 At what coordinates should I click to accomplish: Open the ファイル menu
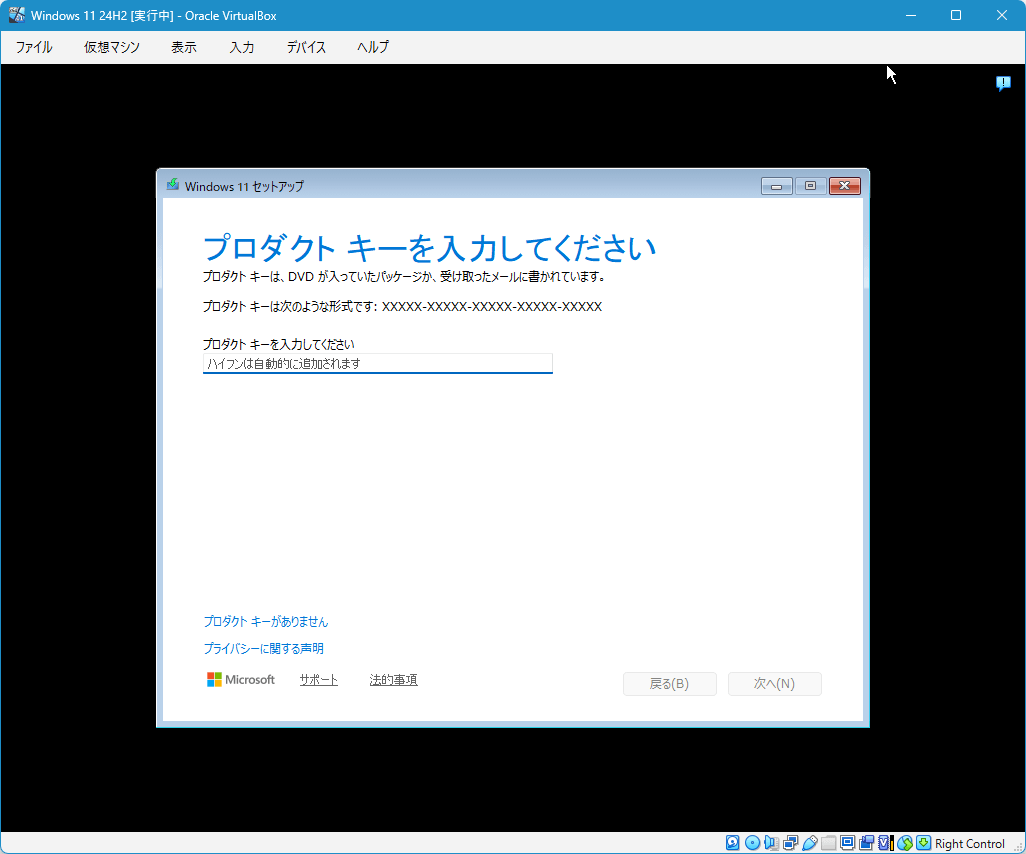coord(34,47)
